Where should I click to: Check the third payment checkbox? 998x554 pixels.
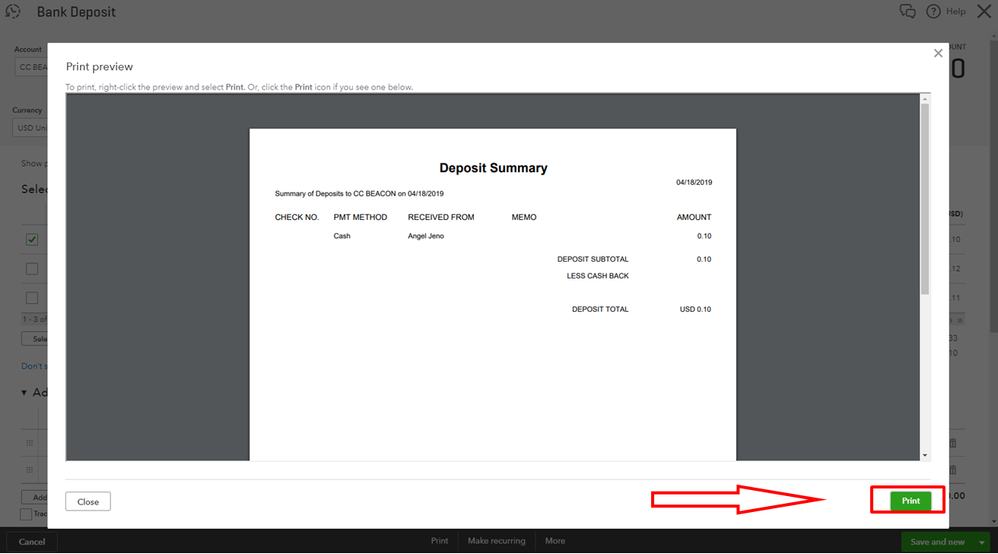(32, 298)
